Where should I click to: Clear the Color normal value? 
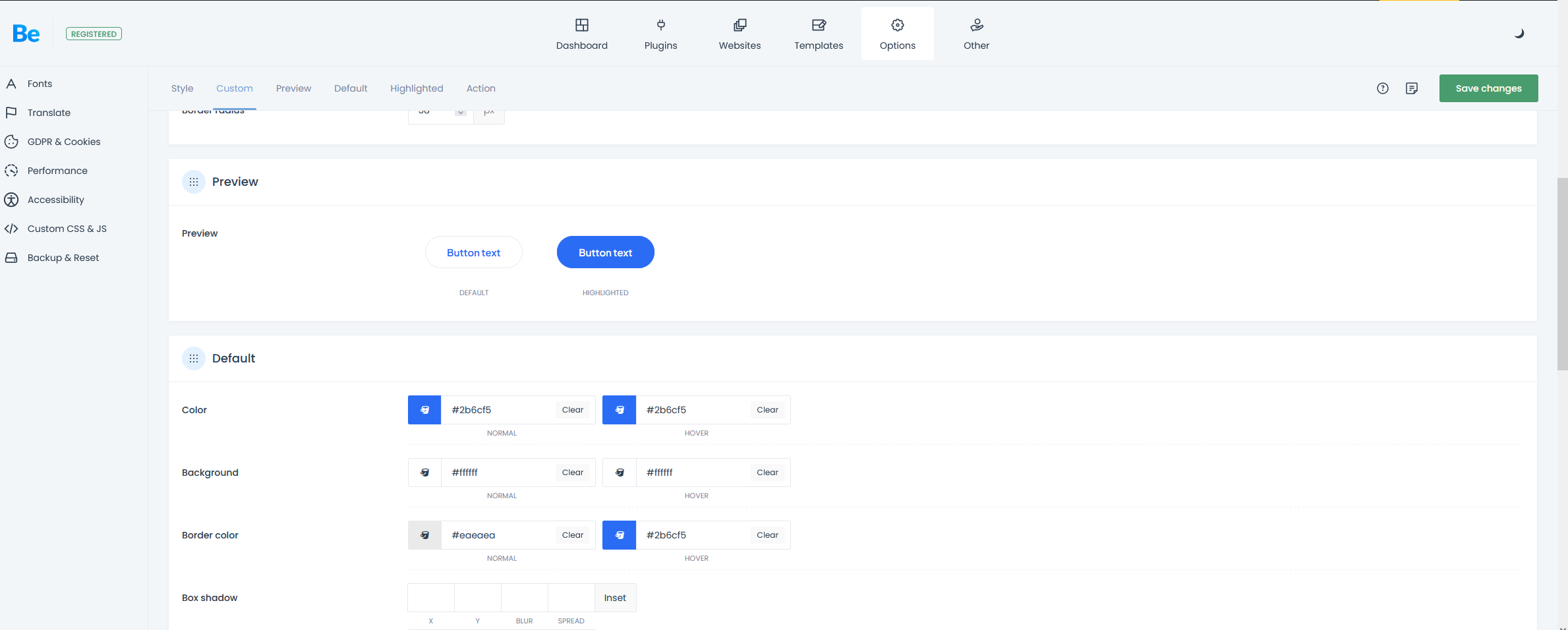[573, 410]
